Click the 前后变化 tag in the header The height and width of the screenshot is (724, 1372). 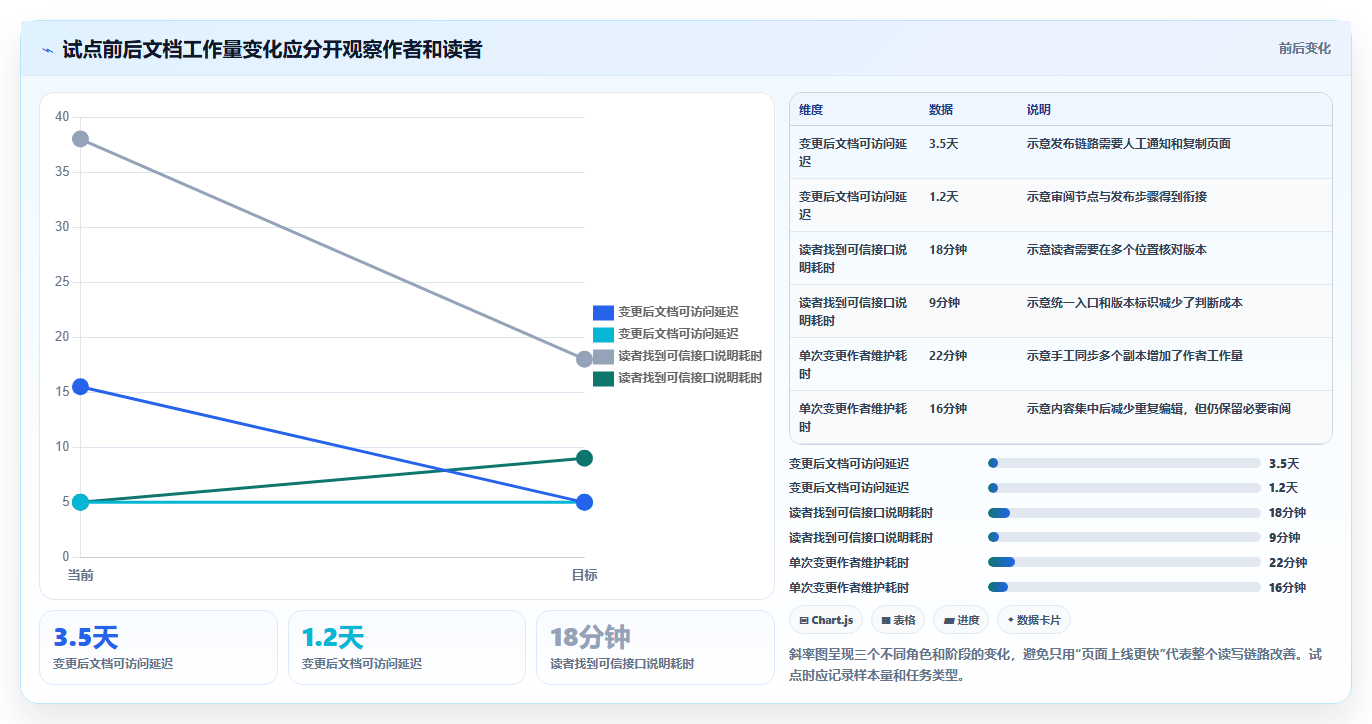click(1305, 48)
